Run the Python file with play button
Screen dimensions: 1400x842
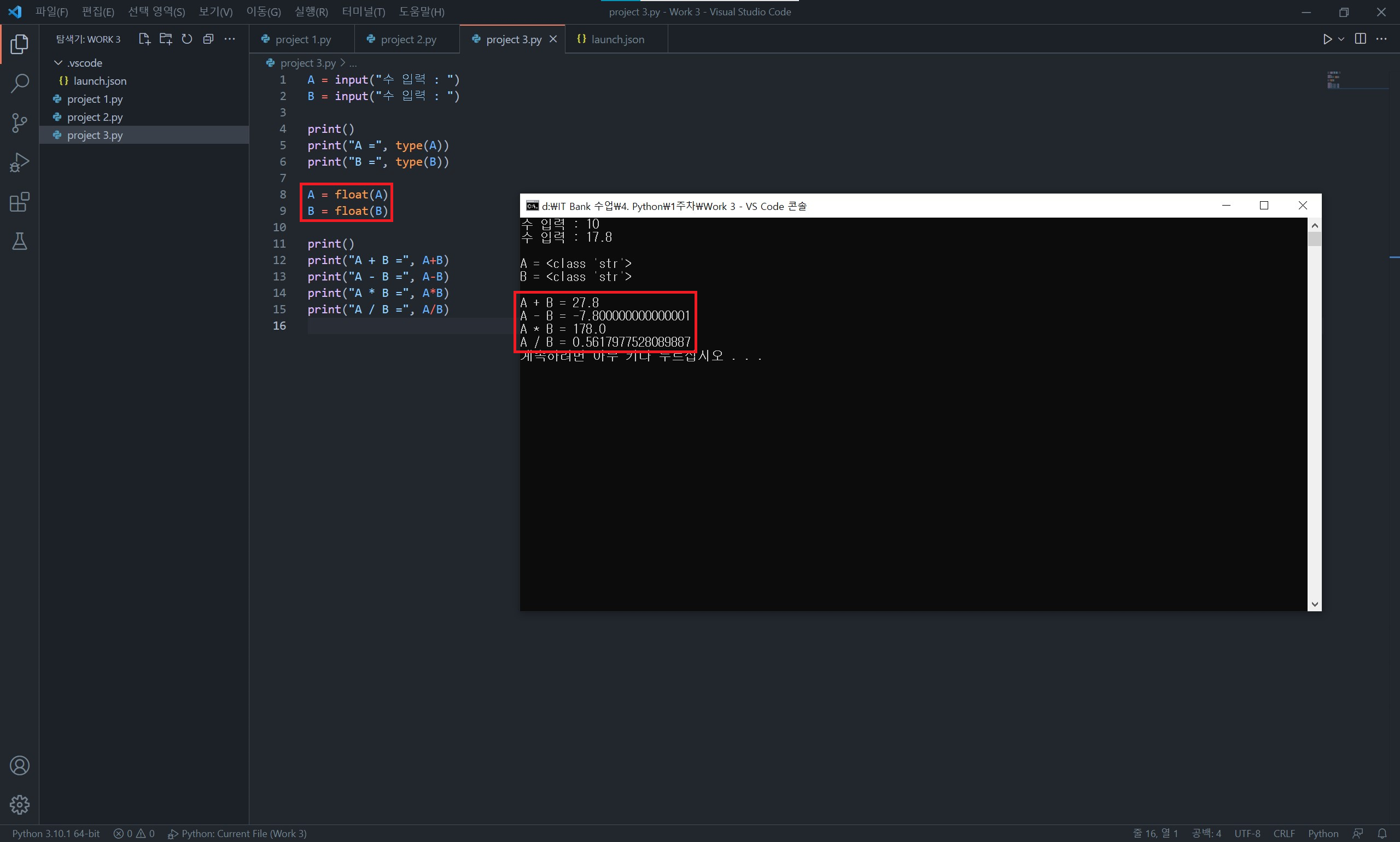coord(1327,39)
